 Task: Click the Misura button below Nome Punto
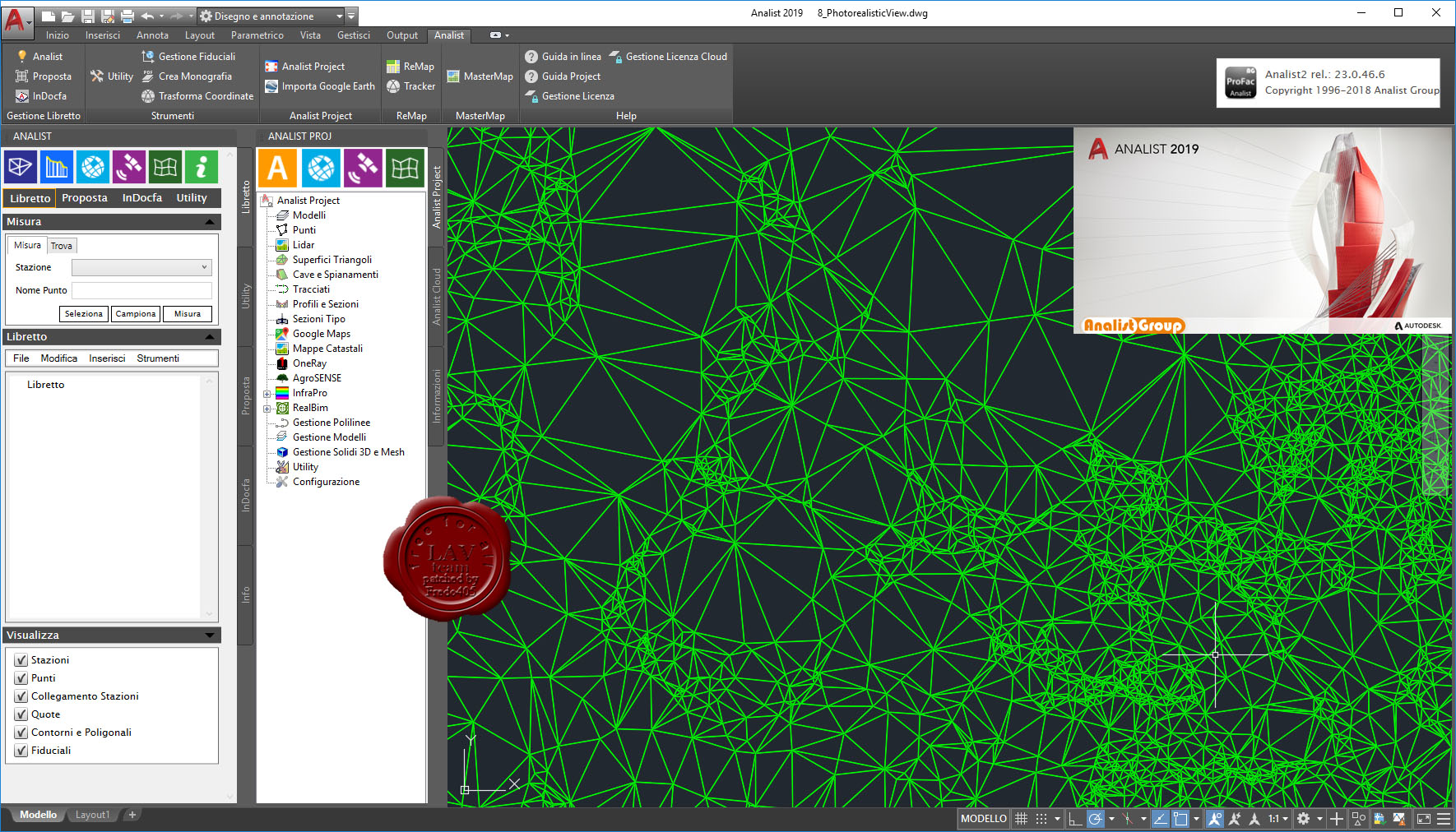click(188, 314)
